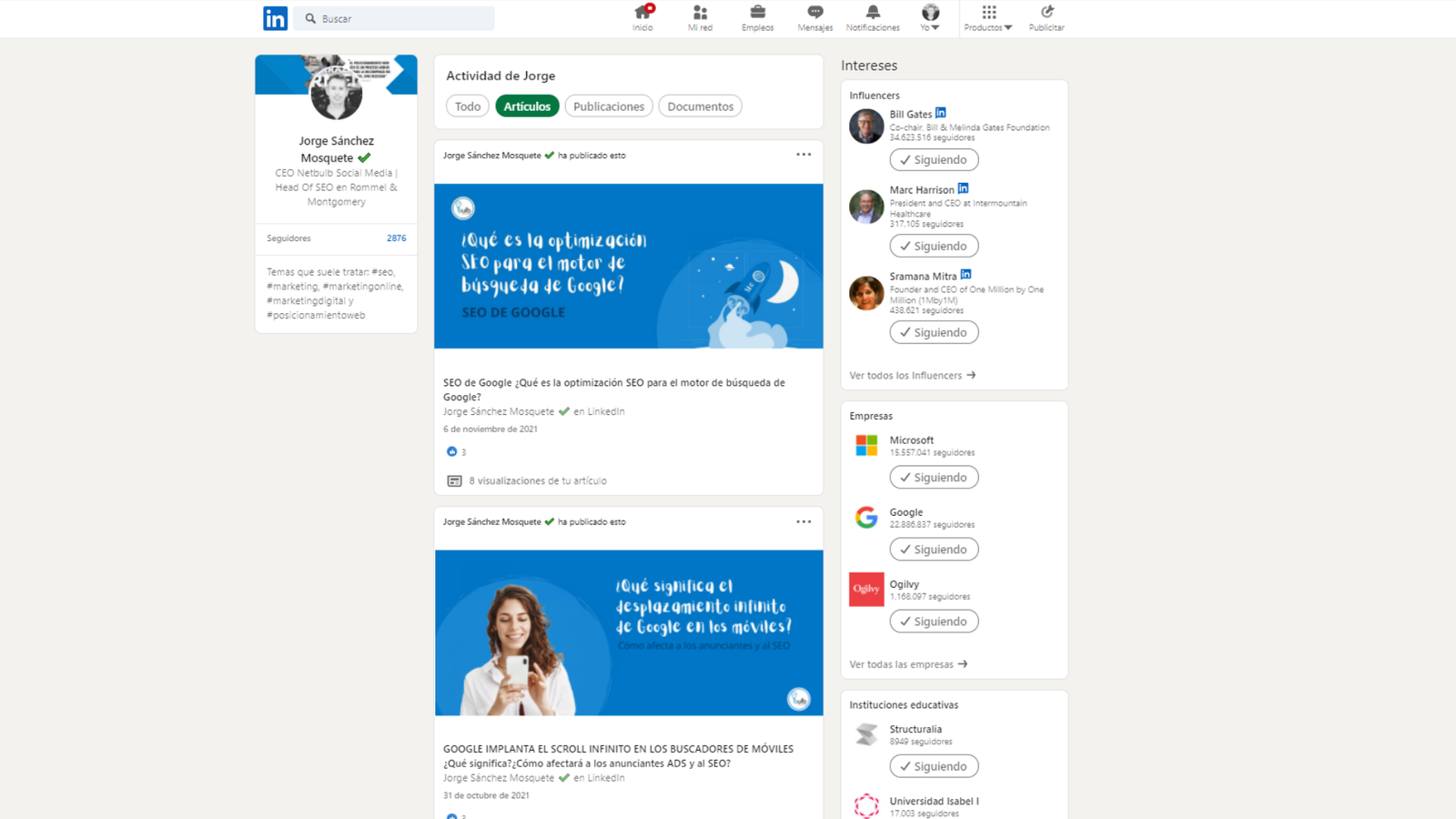Select the Documentos filter tab
1456x819 pixels.
[x=700, y=106]
